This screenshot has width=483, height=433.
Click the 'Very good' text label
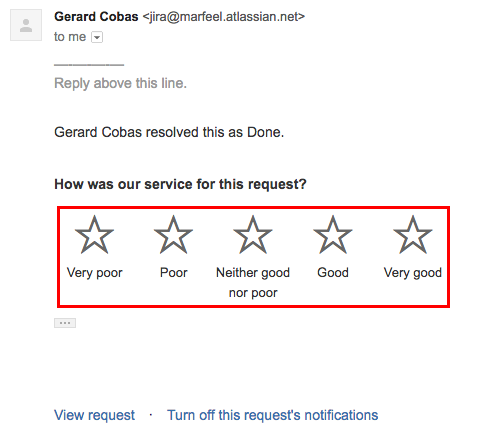tap(413, 273)
